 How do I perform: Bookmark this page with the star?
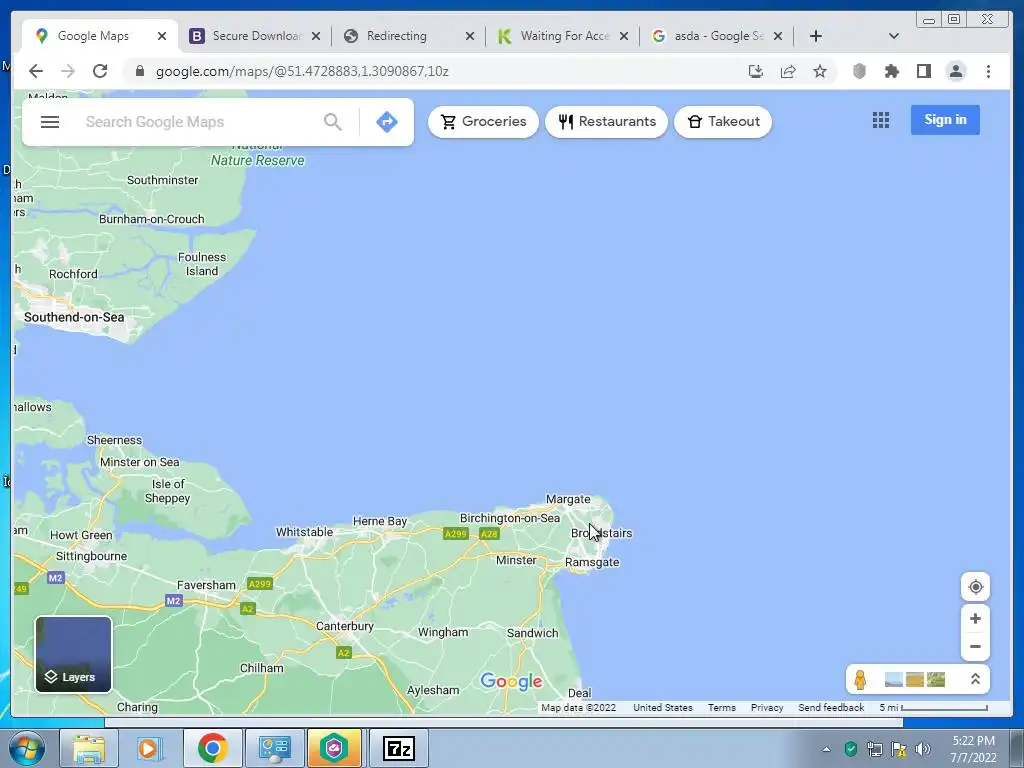[x=820, y=71]
